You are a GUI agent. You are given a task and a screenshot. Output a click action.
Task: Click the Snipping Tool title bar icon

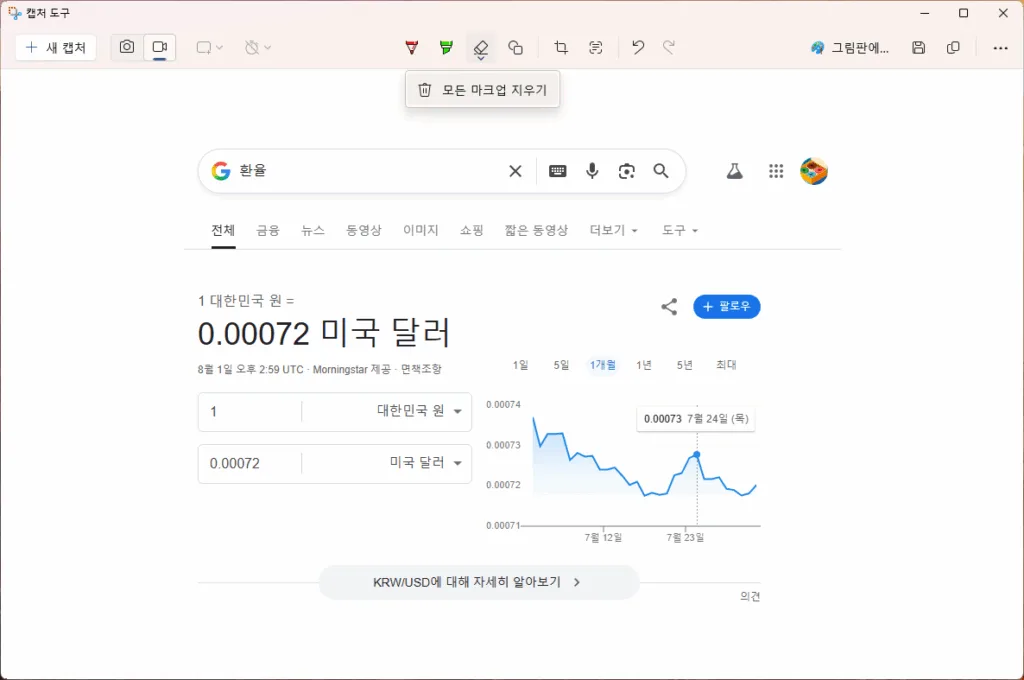click(x=14, y=13)
